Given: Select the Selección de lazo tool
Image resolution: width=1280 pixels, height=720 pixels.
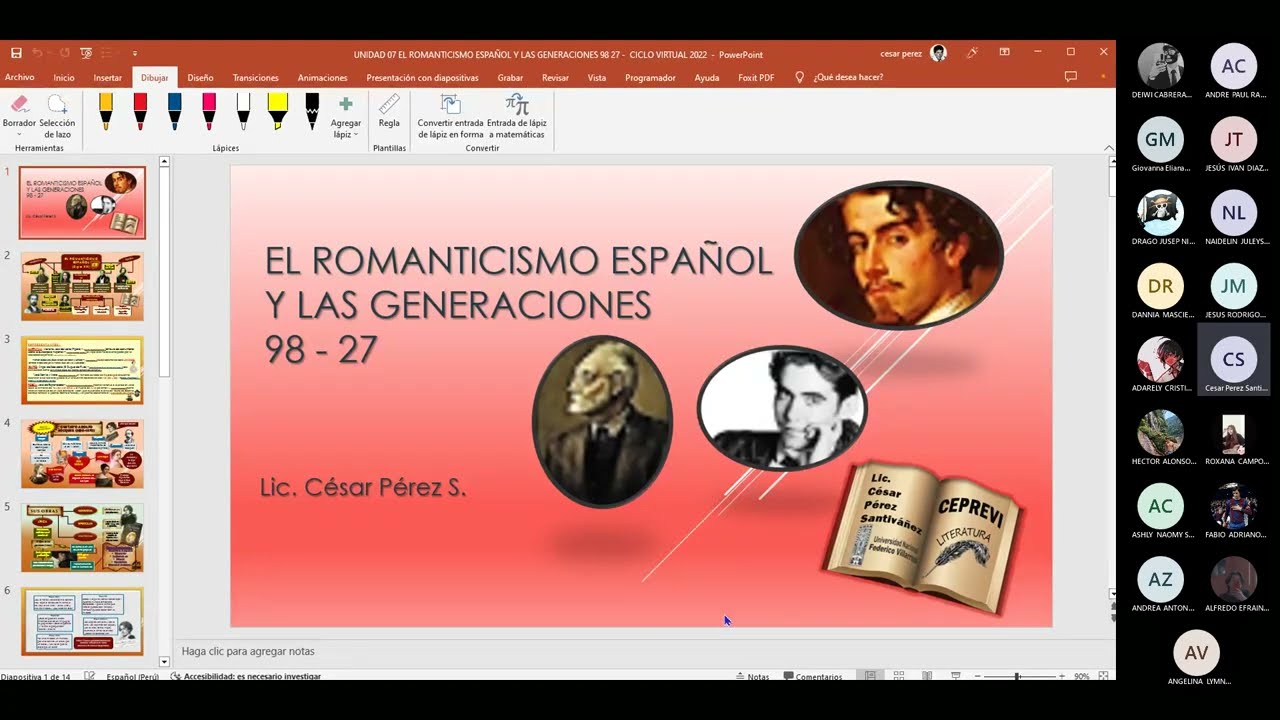Looking at the screenshot, I should [57, 115].
